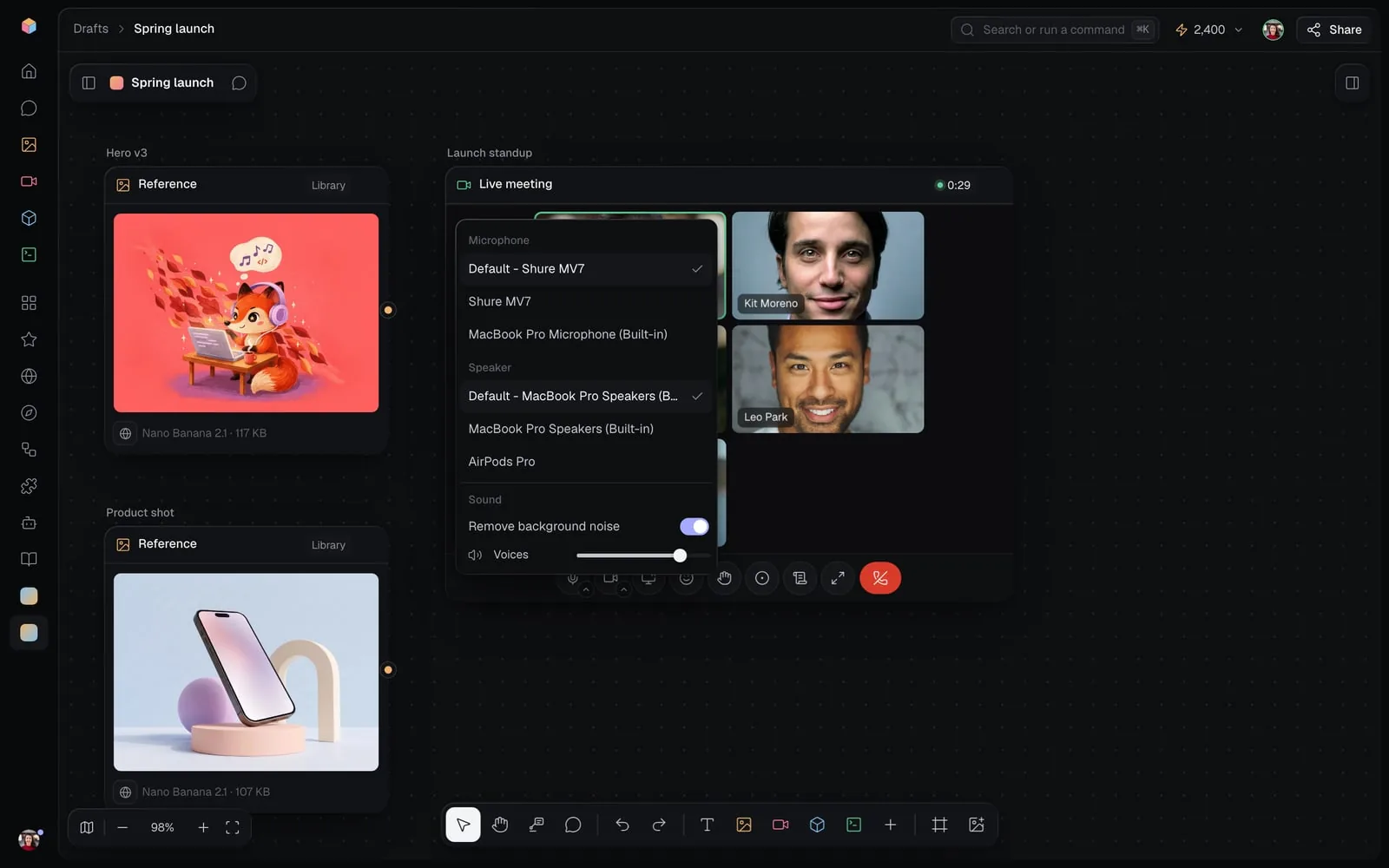Expand microphone options chevron
The height and width of the screenshot is (868, 1389).
point(586,590)
